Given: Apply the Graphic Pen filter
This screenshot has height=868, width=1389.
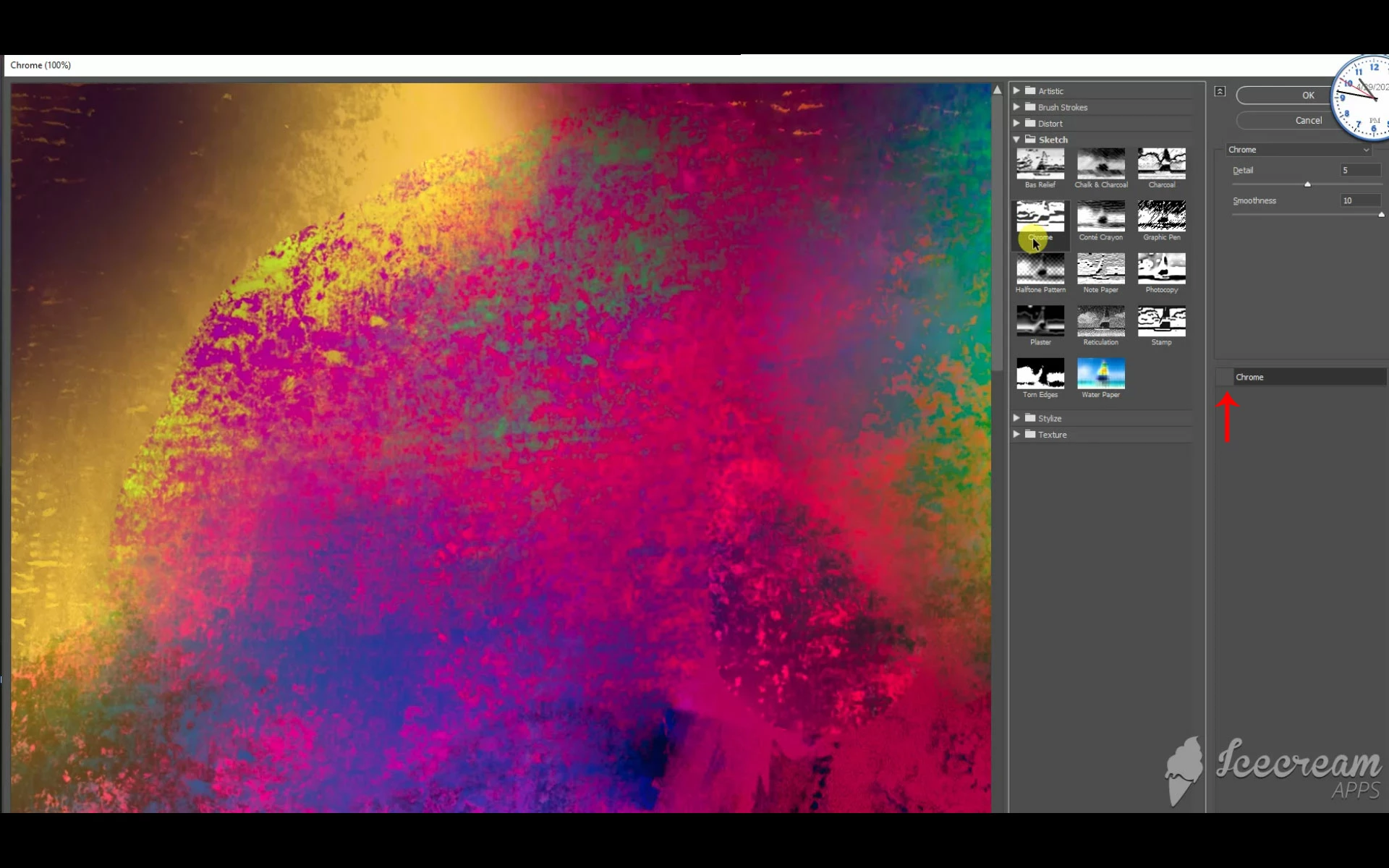Looking at the screenshot, I should click(x=1161, y=216).
